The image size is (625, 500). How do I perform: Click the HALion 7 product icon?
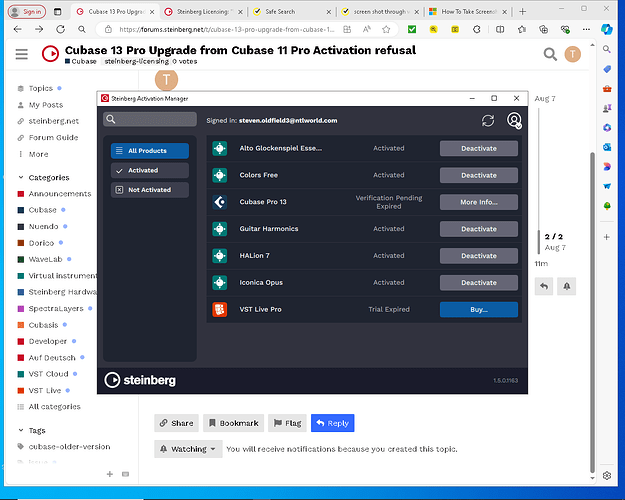pos(220,256)
